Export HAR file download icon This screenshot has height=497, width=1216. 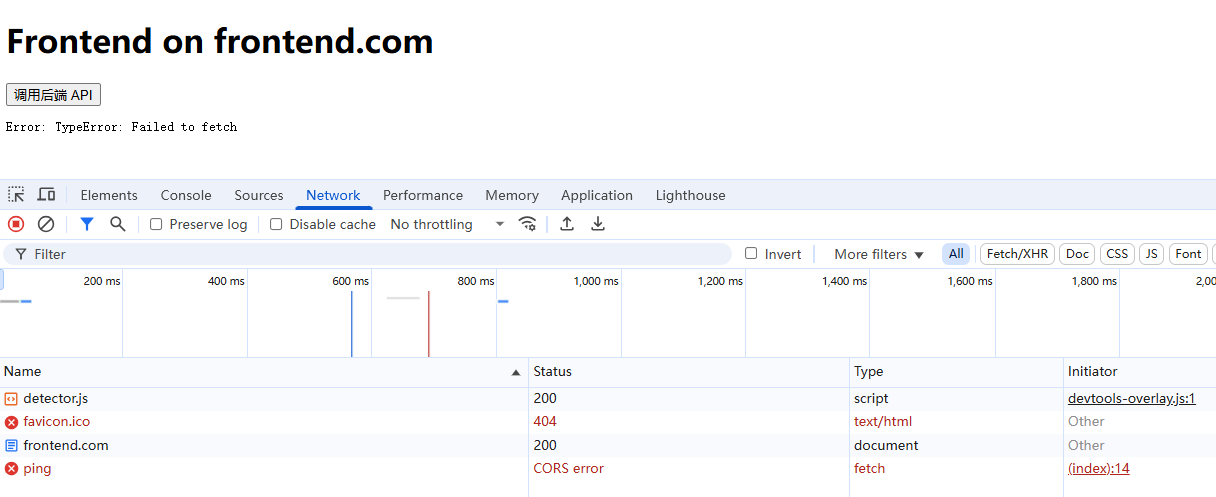pos(598,224)
